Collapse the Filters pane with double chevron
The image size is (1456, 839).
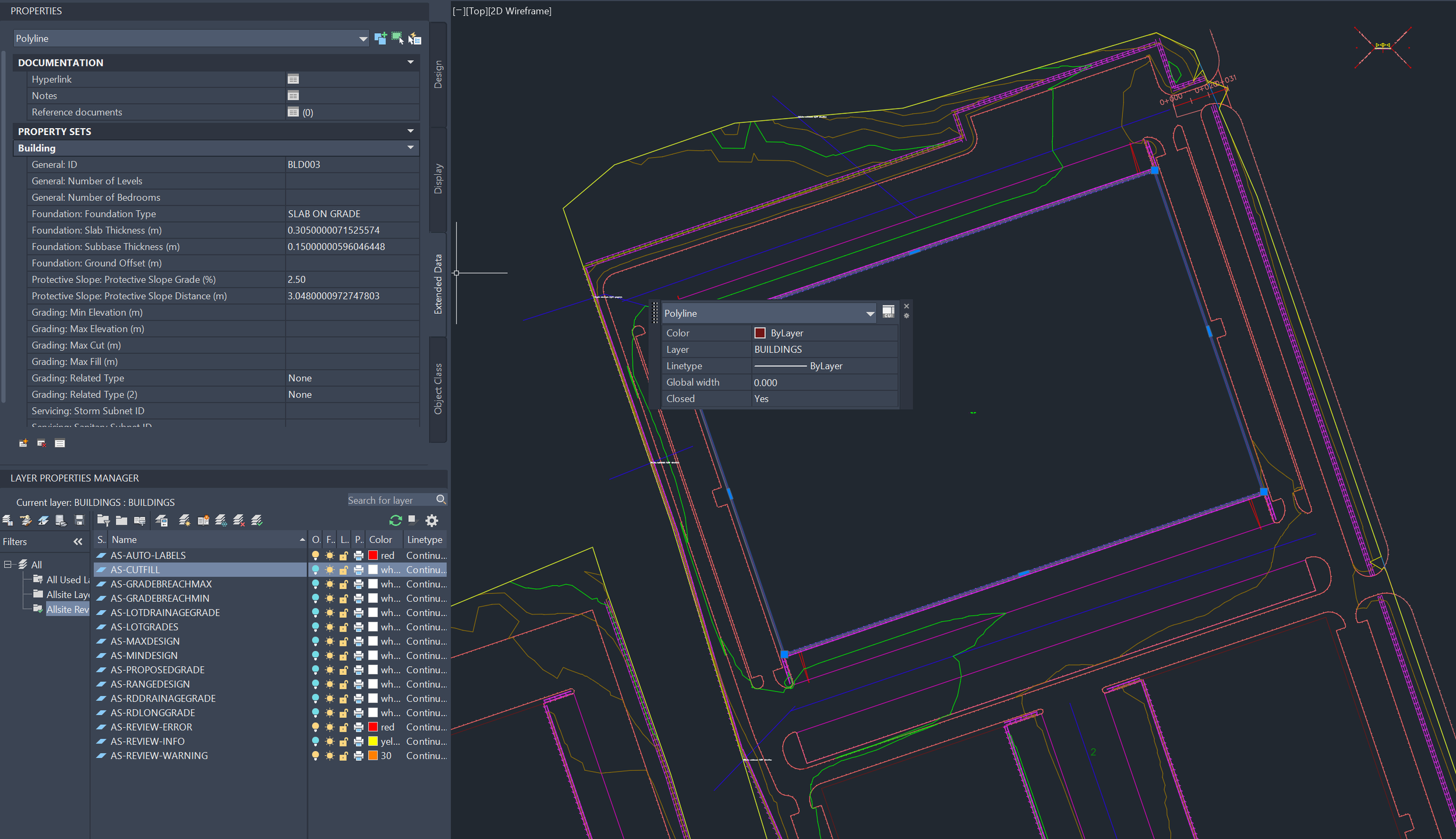point(78,541)
